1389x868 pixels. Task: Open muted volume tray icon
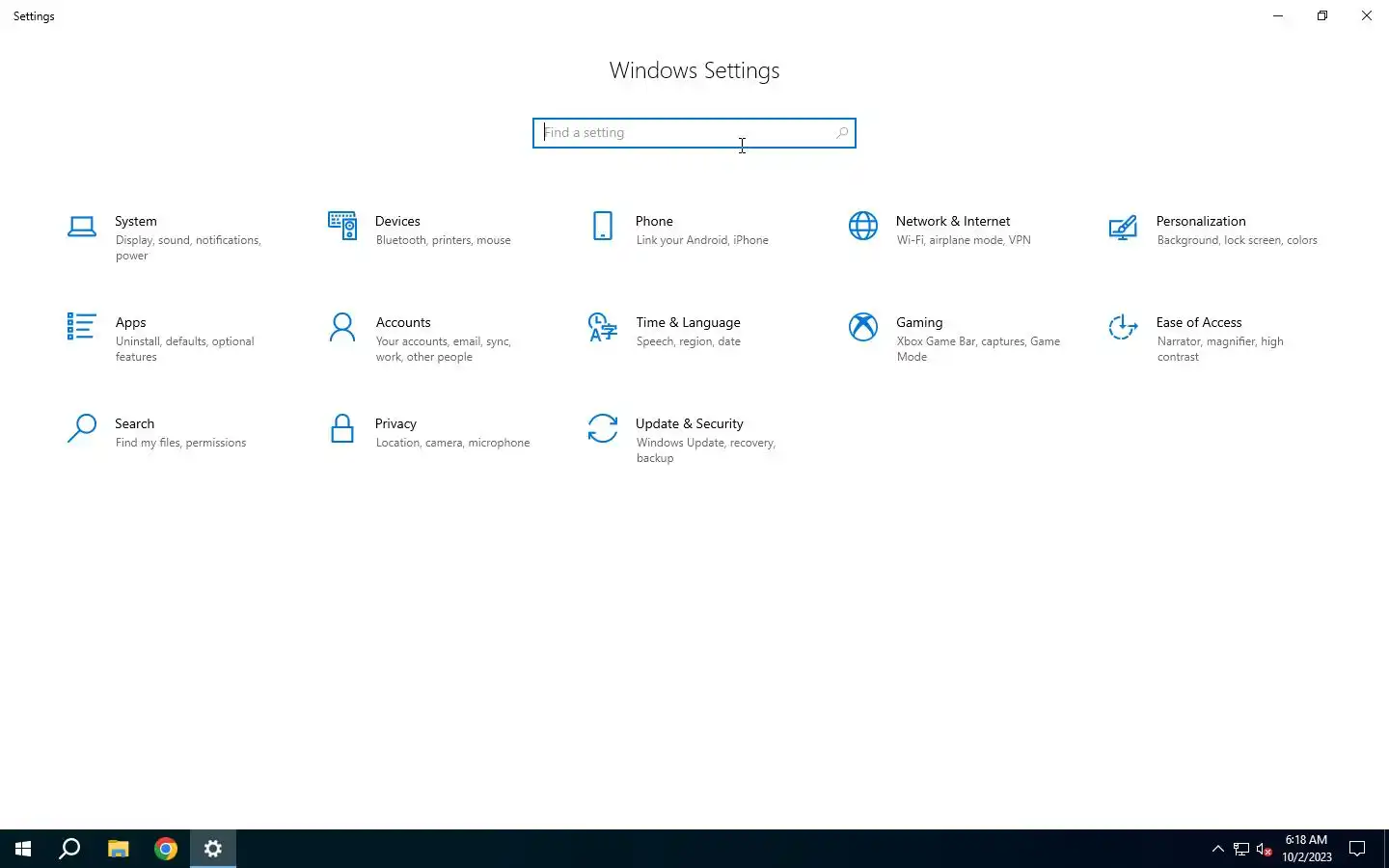coord(1265,849)
